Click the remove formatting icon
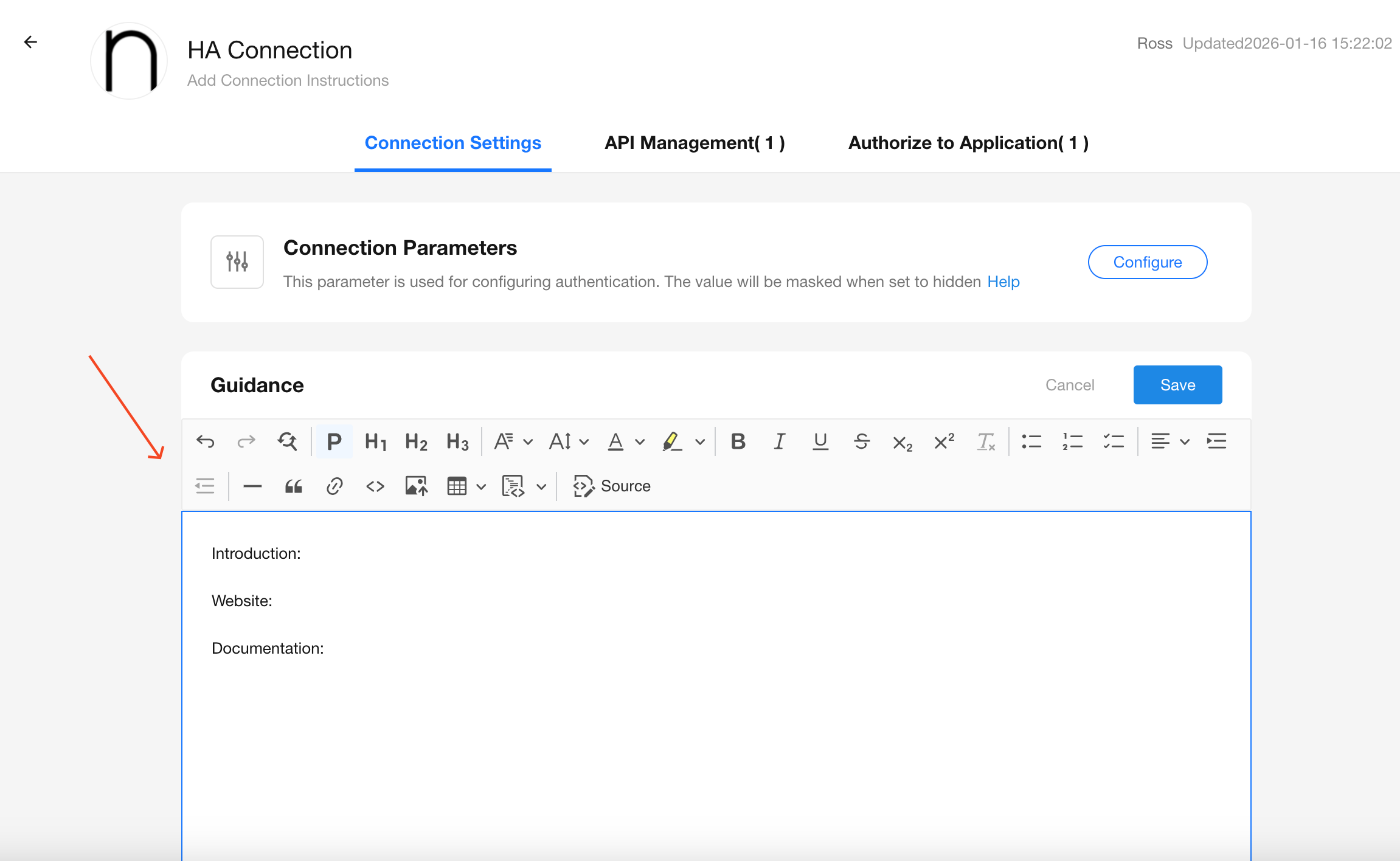Screen dimensions: 1400x861 [x=985, y=441]
